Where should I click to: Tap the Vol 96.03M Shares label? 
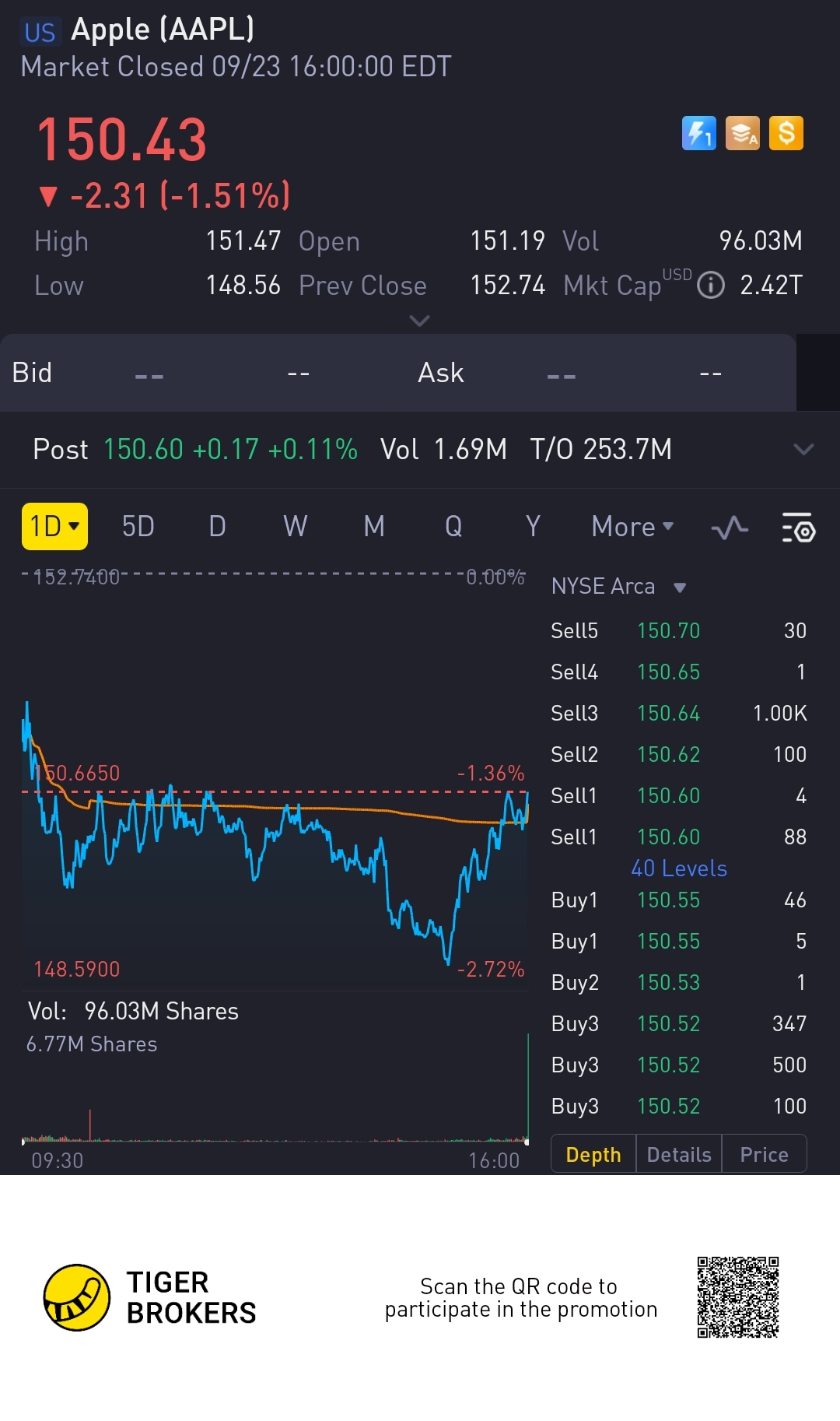point(133,1011)
